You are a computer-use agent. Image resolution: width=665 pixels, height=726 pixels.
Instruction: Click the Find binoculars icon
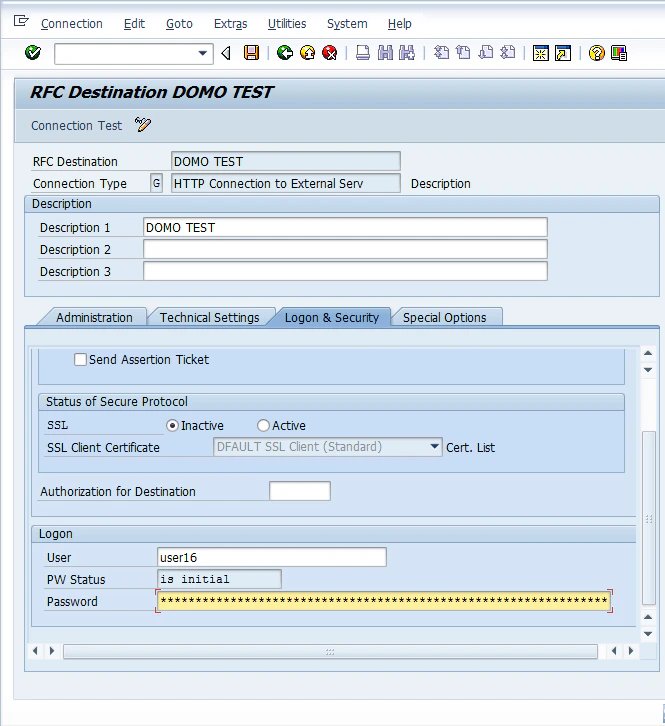coord(385,53)
